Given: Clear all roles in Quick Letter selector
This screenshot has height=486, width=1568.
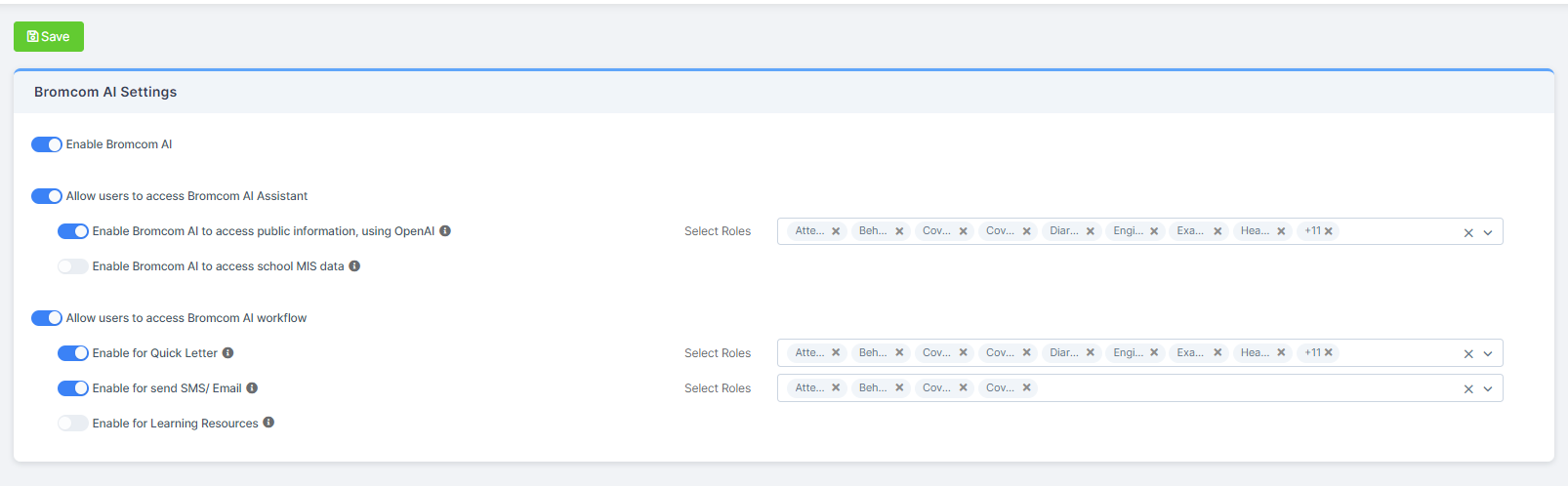Looking at the screenshot, I should coord(1468,354).
